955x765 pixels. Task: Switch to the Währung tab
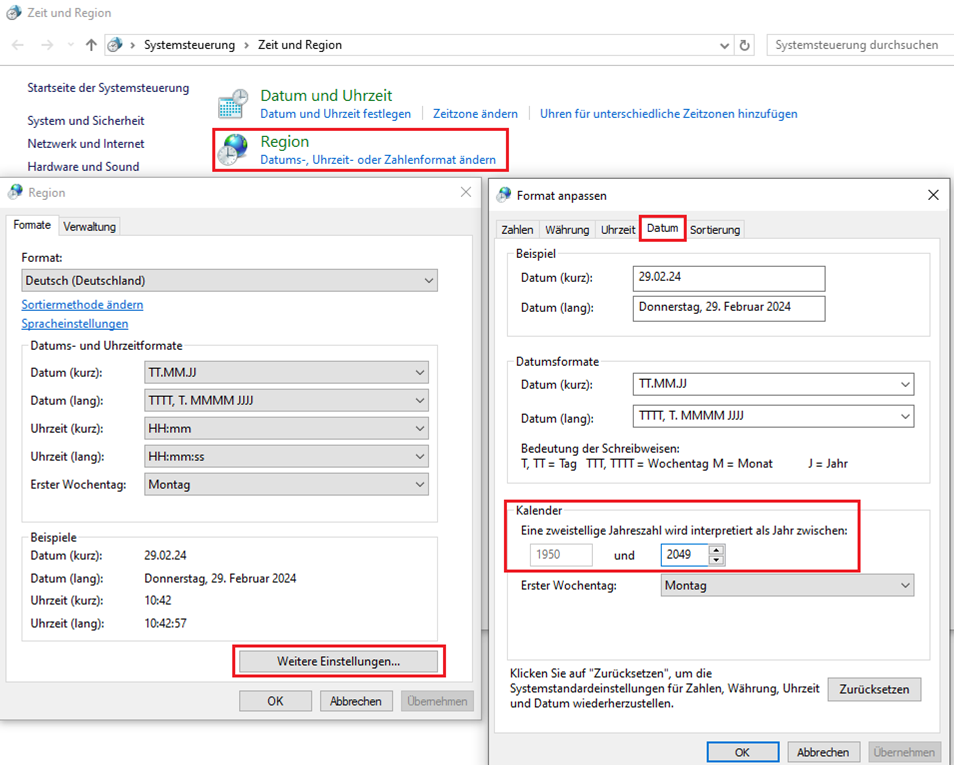pos(567,230)
